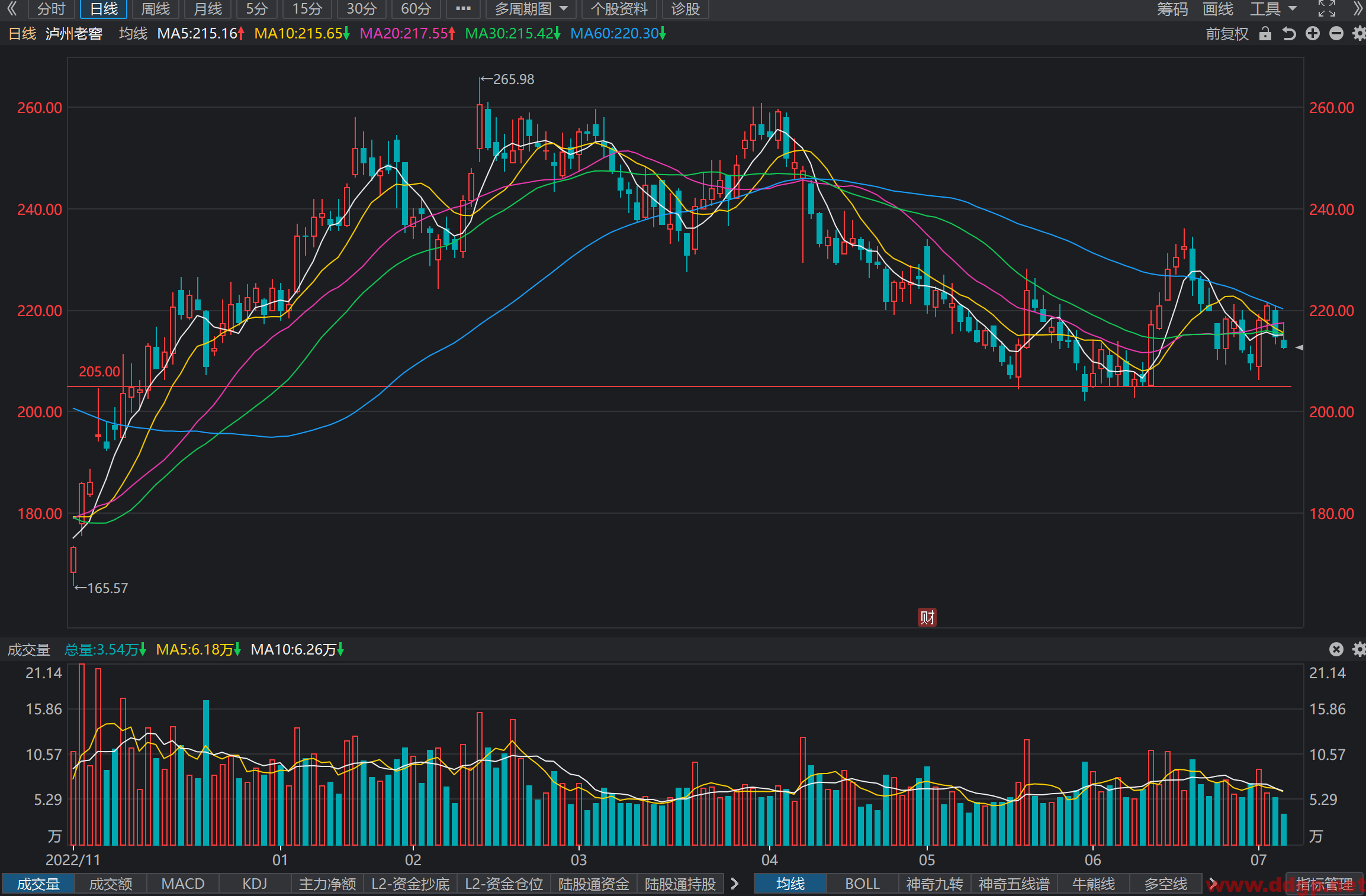Select 均线 main chart indicator
The width and height of the screenshot is (1366, 896).
pyautogui.click(x=790, y=884)
